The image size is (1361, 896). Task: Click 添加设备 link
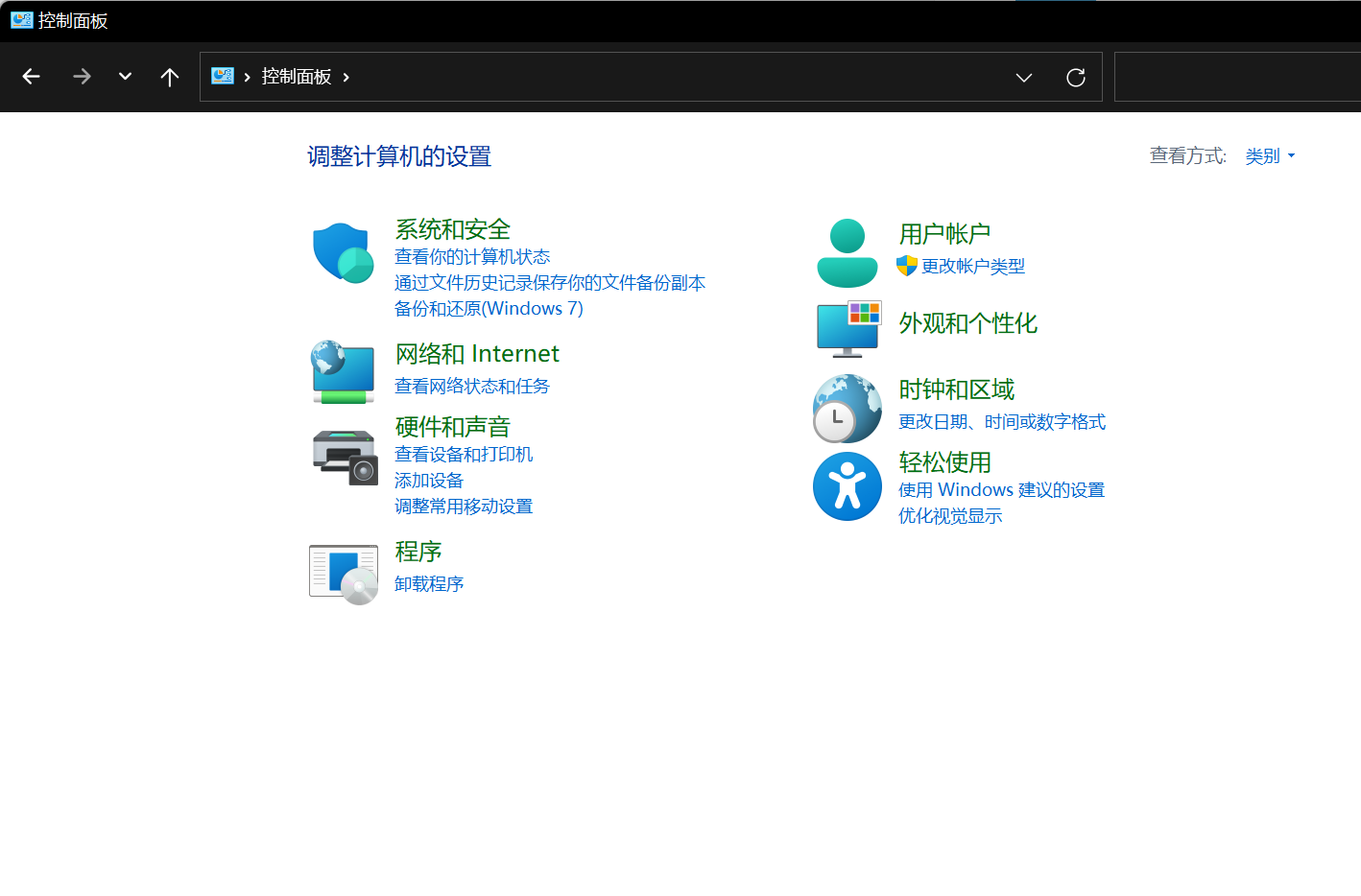click(x=429, y=480)
